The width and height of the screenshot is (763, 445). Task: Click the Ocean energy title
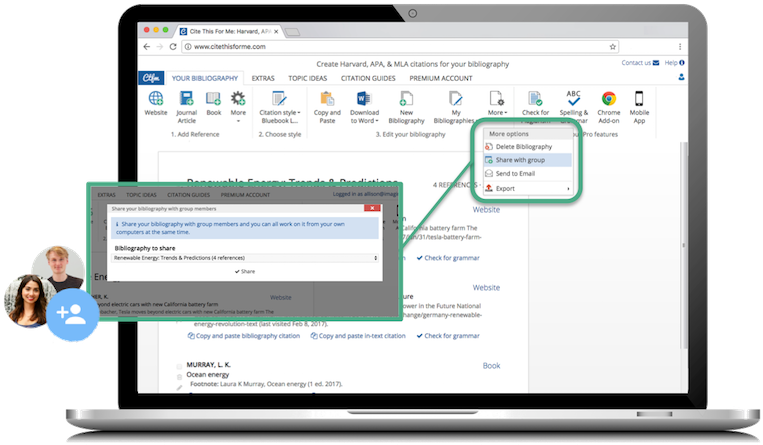pos(208,375)
